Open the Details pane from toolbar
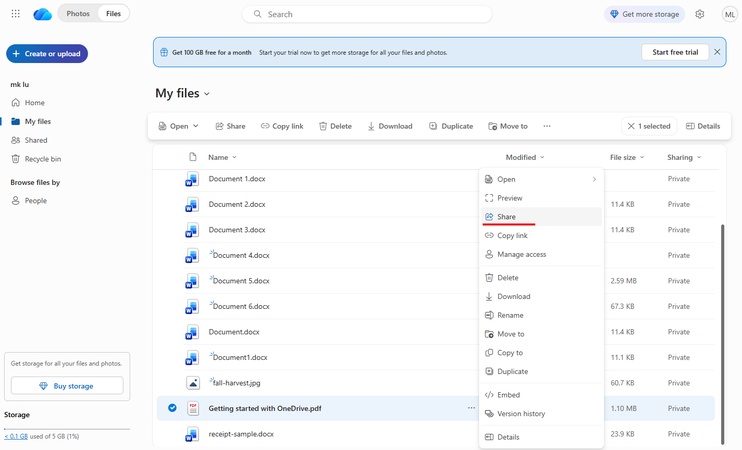This screenshot has width=742, height=450. pos(703,126)
